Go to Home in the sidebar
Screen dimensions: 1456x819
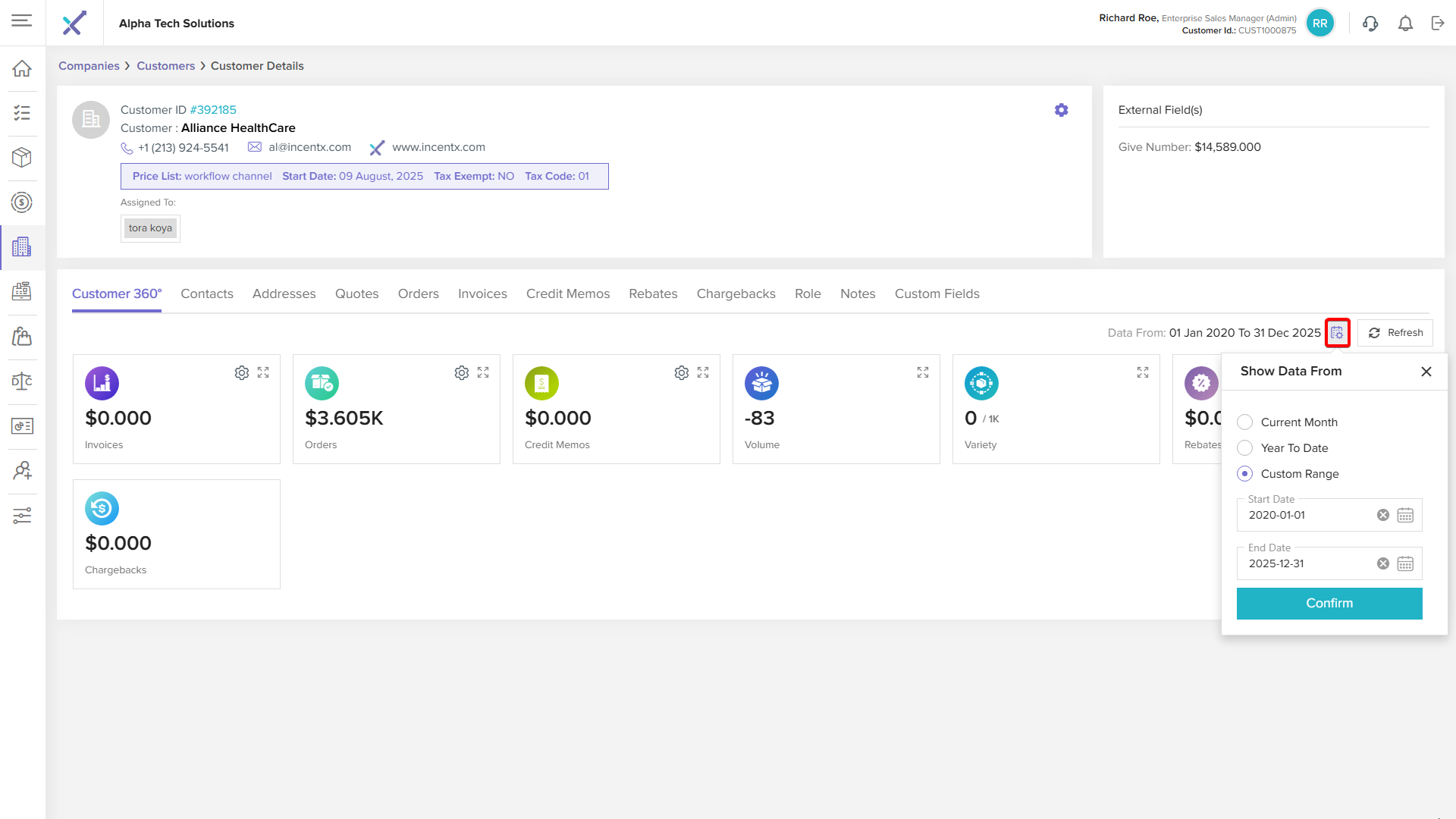coord(22,69)
